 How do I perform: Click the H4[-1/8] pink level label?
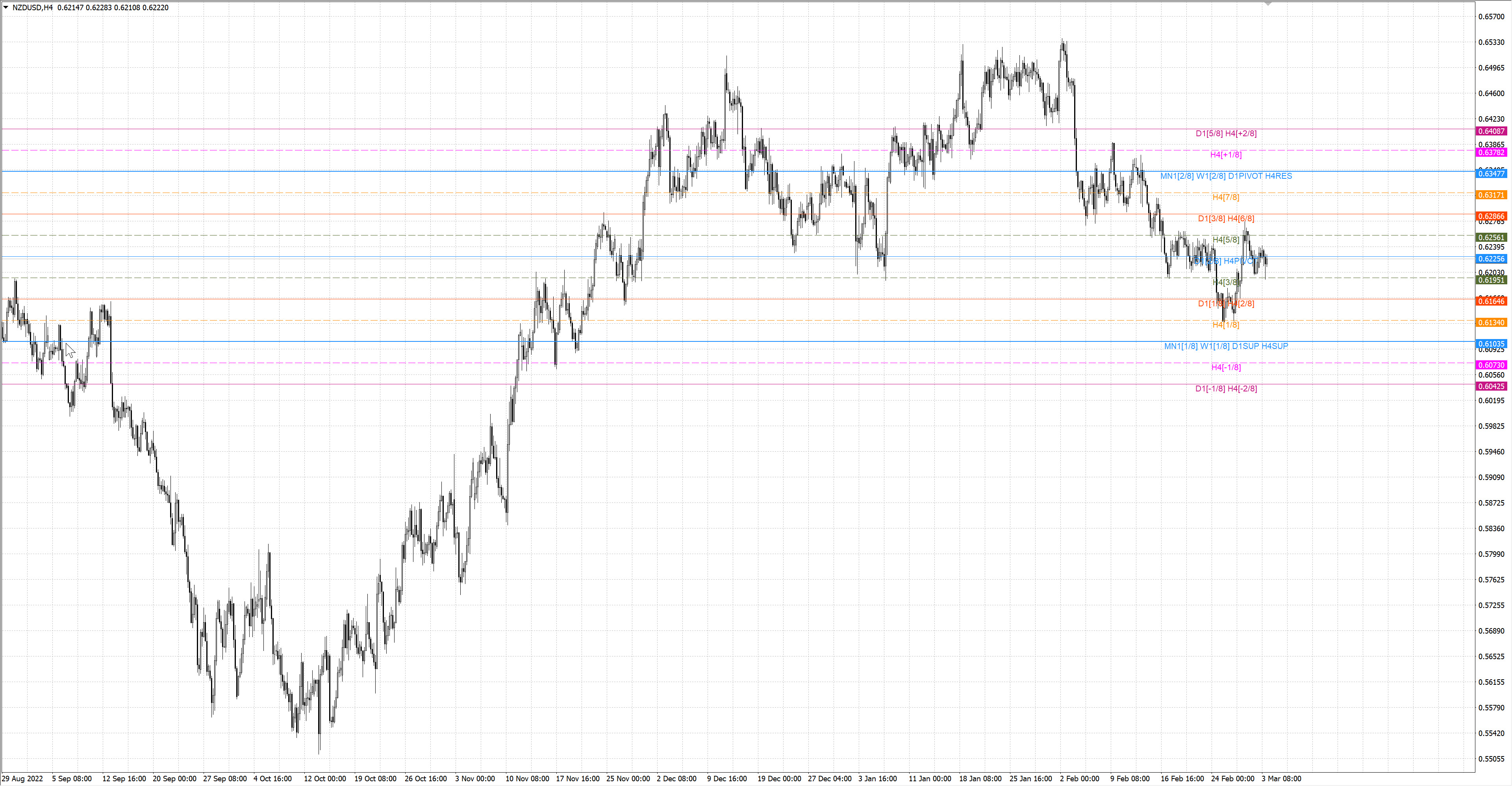tap(1226, 367)
